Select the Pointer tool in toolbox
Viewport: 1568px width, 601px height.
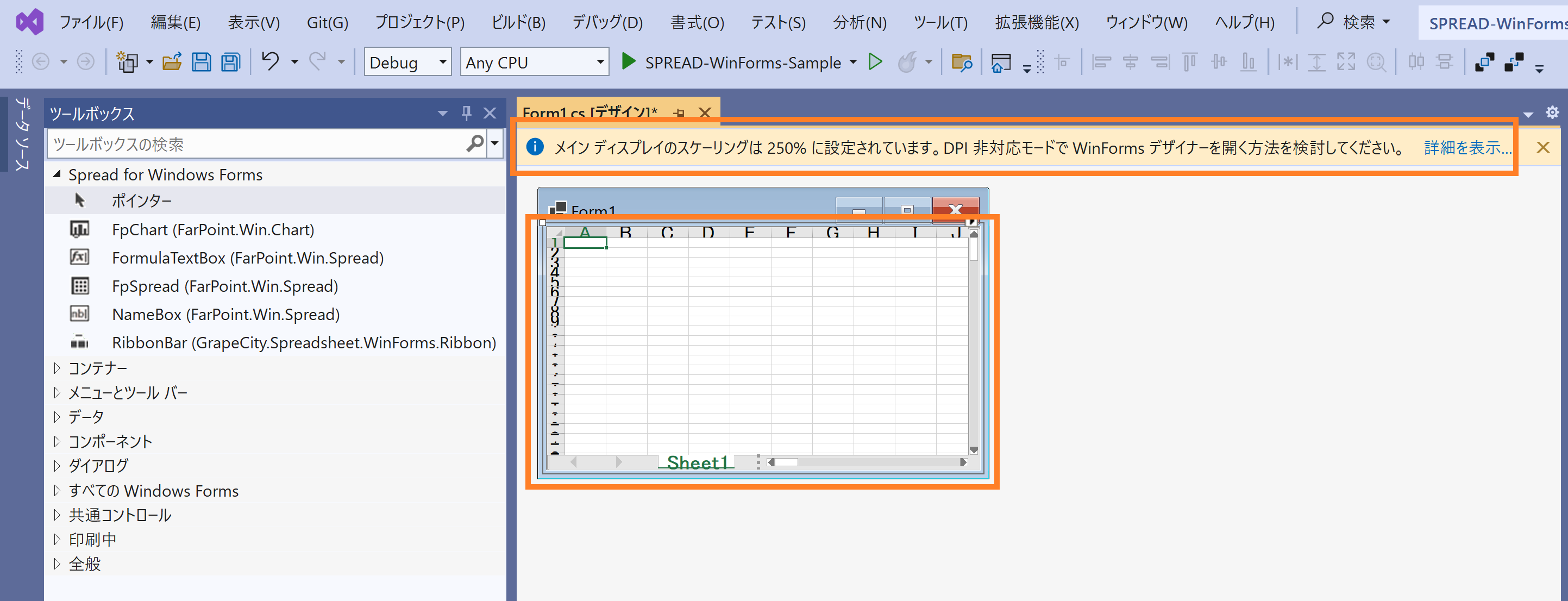point(276,201)
